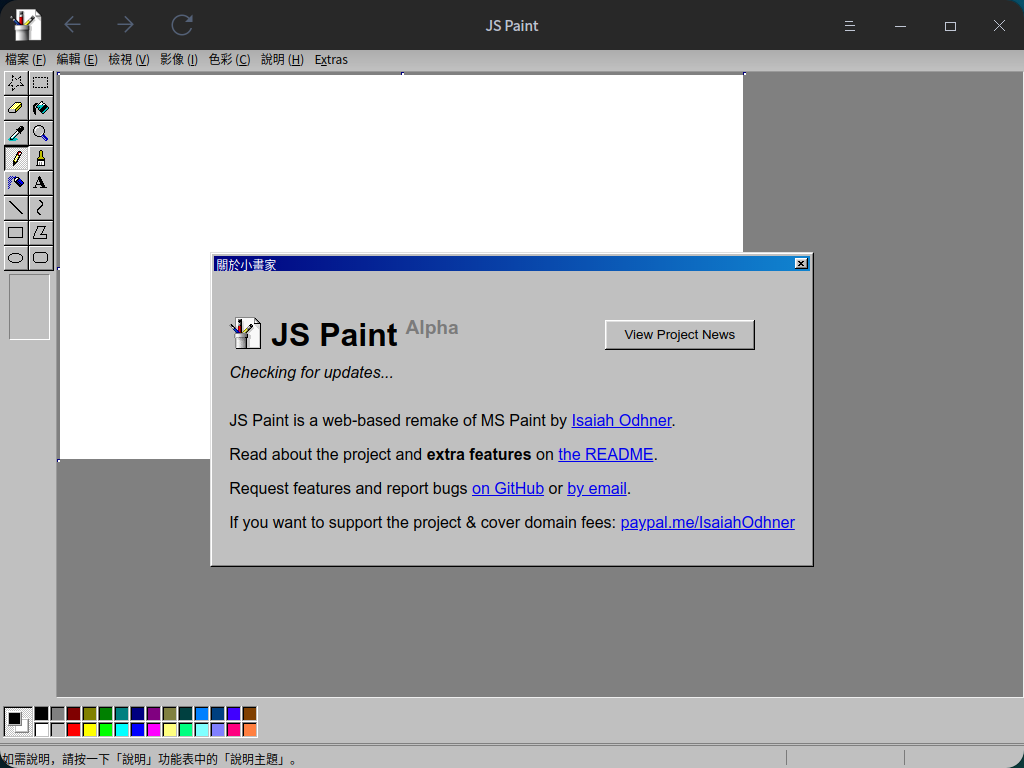Open the 檔案 (F) menu
Viewport: 1024px width, 768px height.
coord(26,60)
